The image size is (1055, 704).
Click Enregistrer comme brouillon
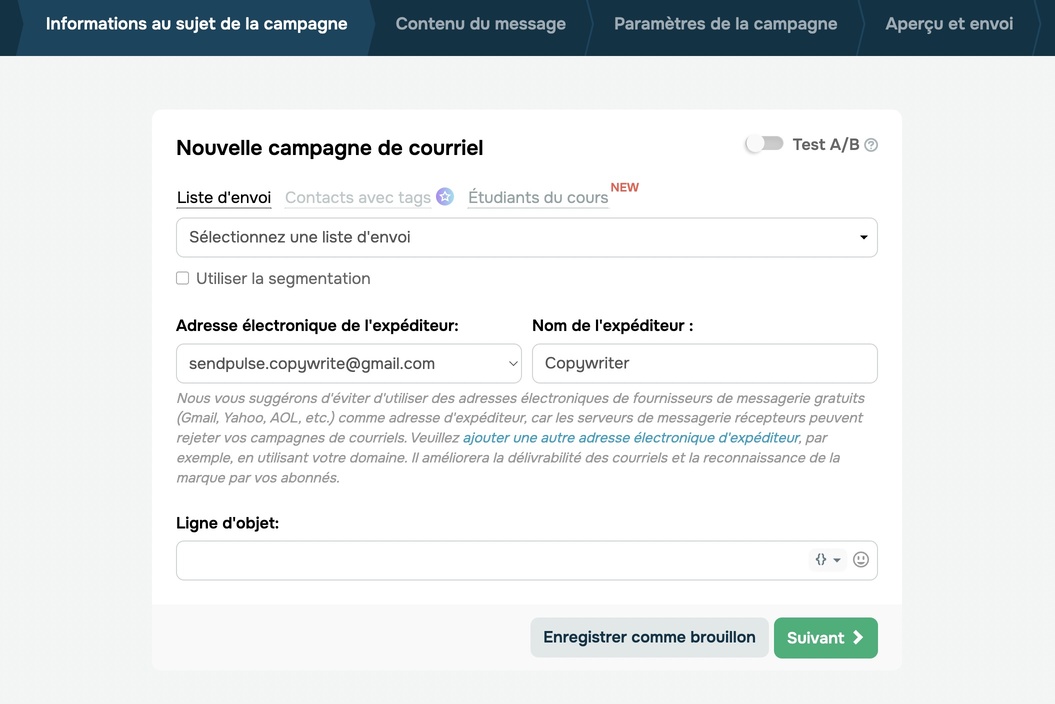pyautogui.click(x=648, y=637)
